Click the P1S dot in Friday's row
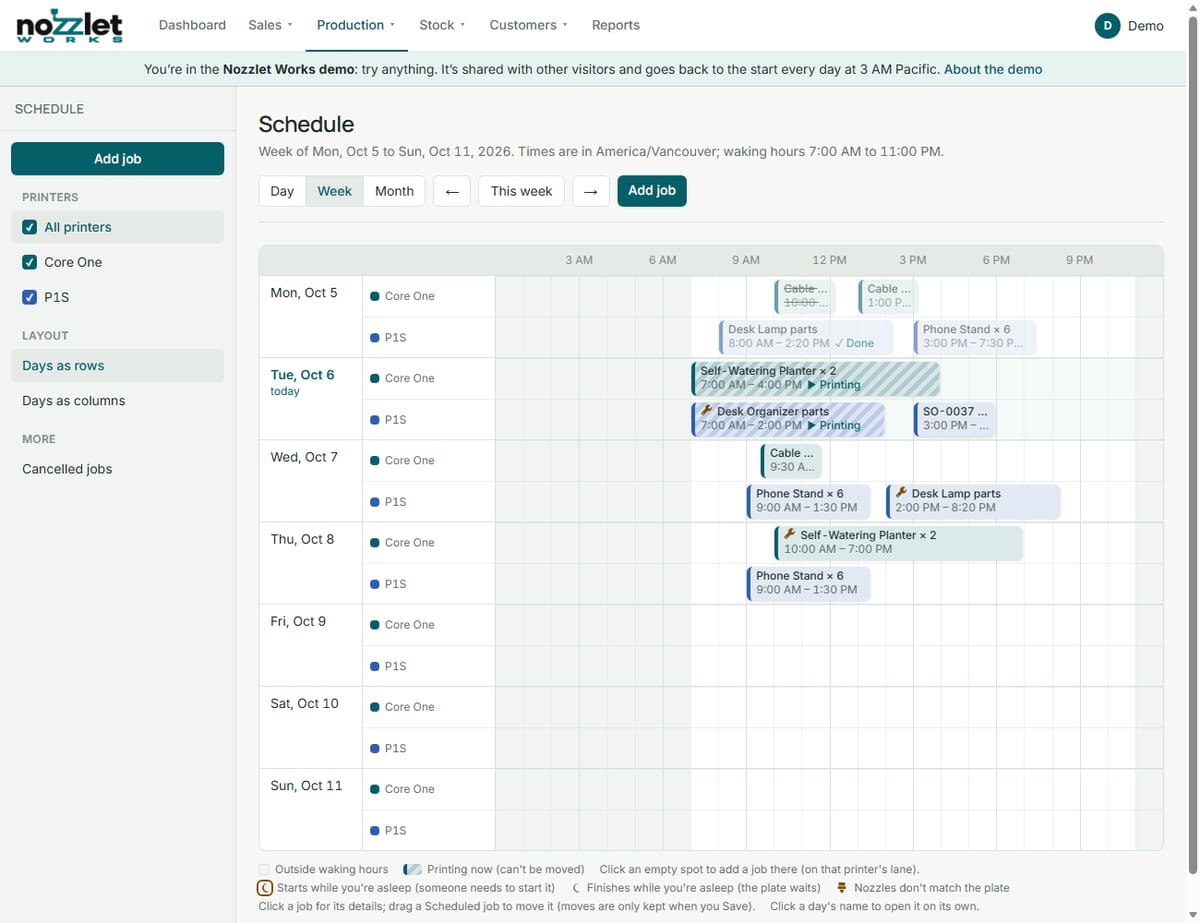The width and height of the screenshot is (1200, 923). 374,666
